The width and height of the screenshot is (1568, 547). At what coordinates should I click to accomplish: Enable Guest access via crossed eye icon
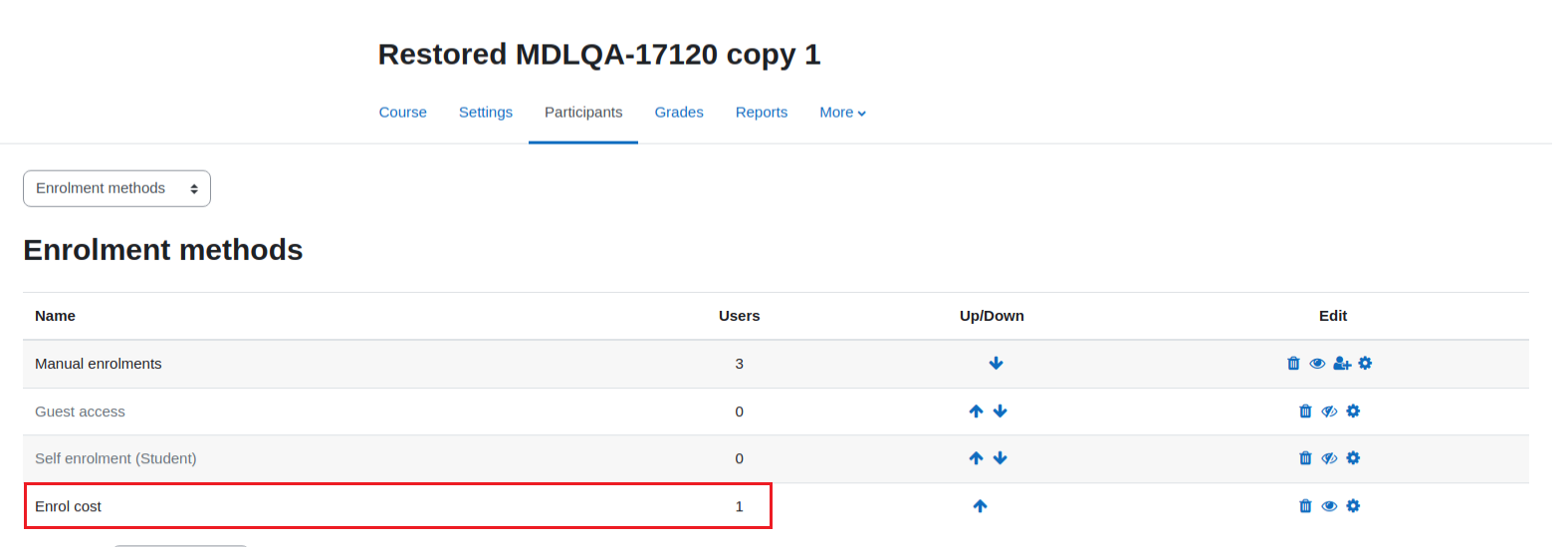(x=1329, y=411)
